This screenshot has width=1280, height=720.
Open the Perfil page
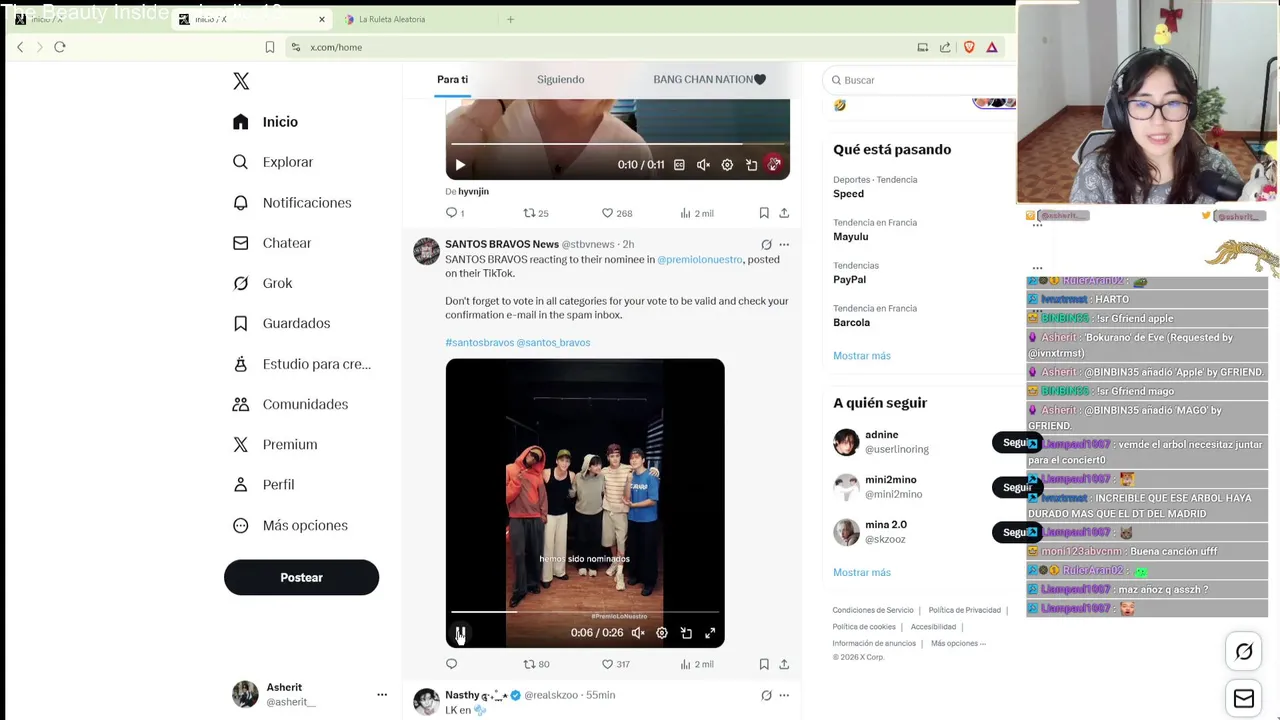tap(263, 485)
